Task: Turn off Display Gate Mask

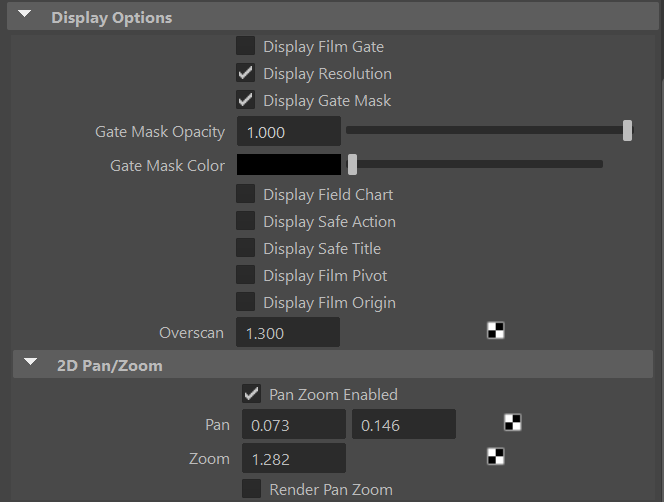Action: tap(245, 100)
